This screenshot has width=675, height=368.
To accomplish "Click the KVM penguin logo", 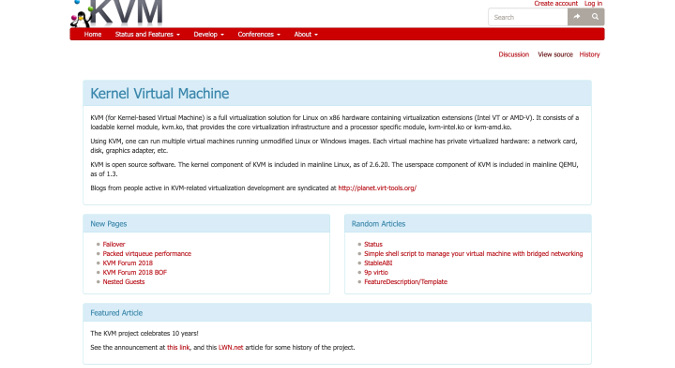I will click(x=116, y=13).
